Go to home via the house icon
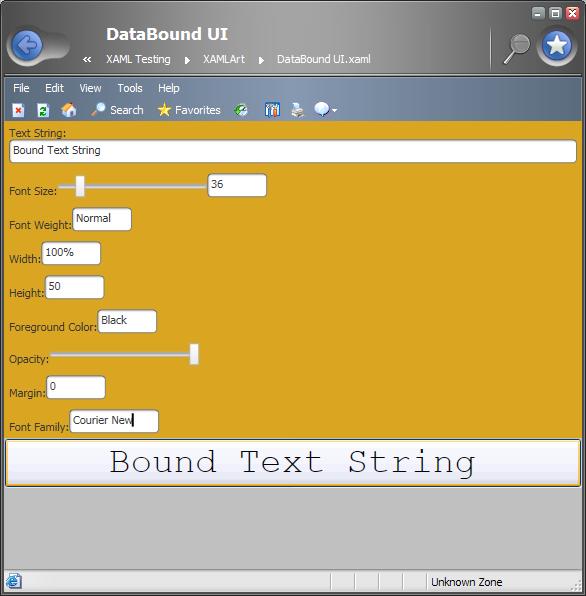Screen dimensions: 586x596 [x=69, y=110]
